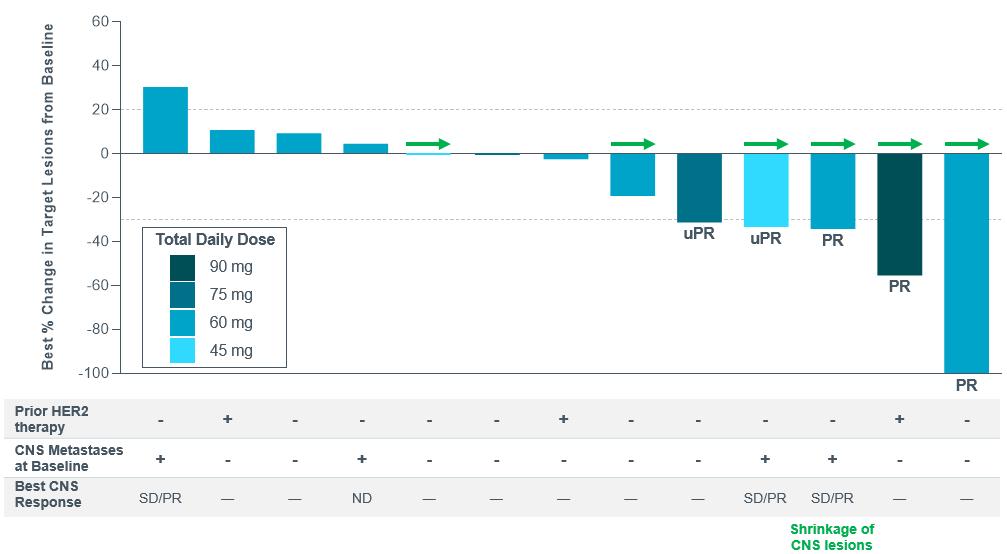The width and height of the screenshot is (1007, 554).
Task: Click the 90 mg legend color swatch
Action: pos(182,267)
